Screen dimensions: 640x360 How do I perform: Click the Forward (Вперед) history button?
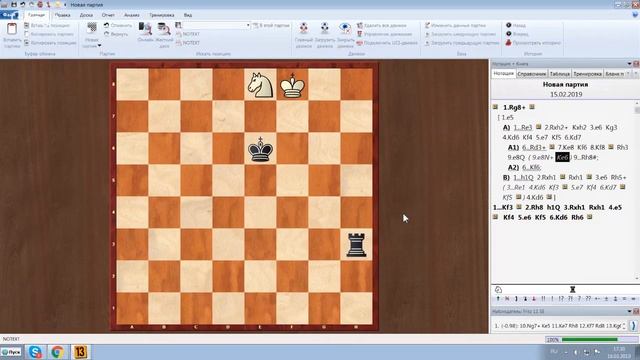(x=517, y=34)
